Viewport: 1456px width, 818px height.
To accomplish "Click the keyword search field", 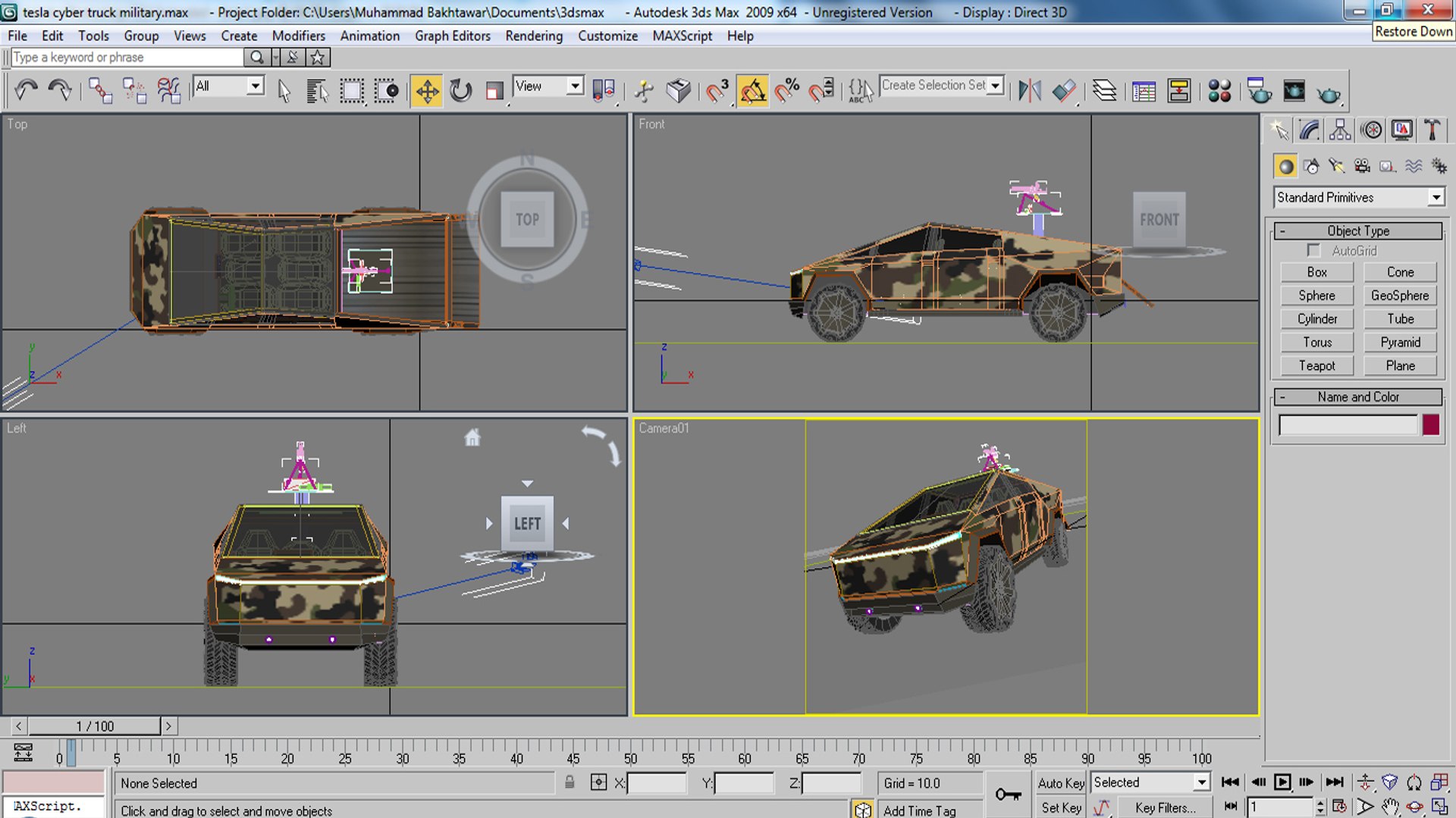I will (127, 57).
